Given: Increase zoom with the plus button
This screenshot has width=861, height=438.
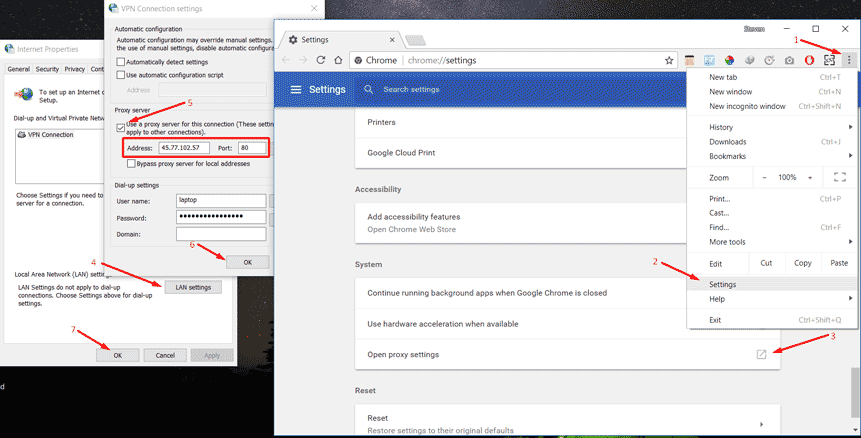Looking at the screenshot, I should [x=810, y=178].
